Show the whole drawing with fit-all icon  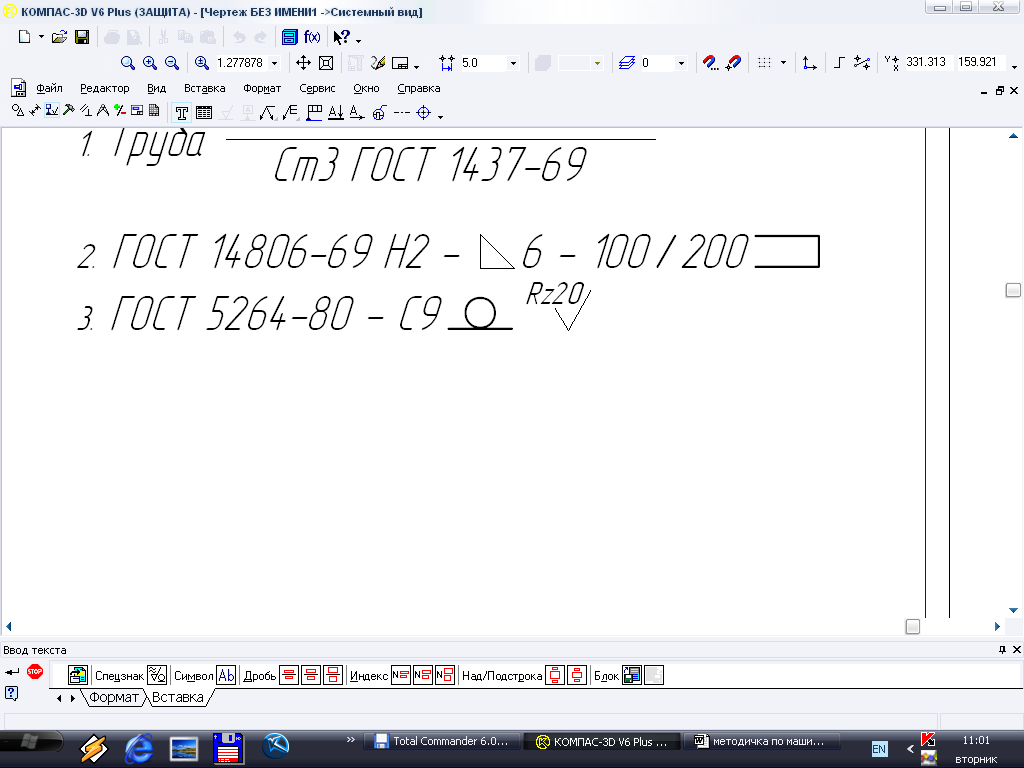326,63
